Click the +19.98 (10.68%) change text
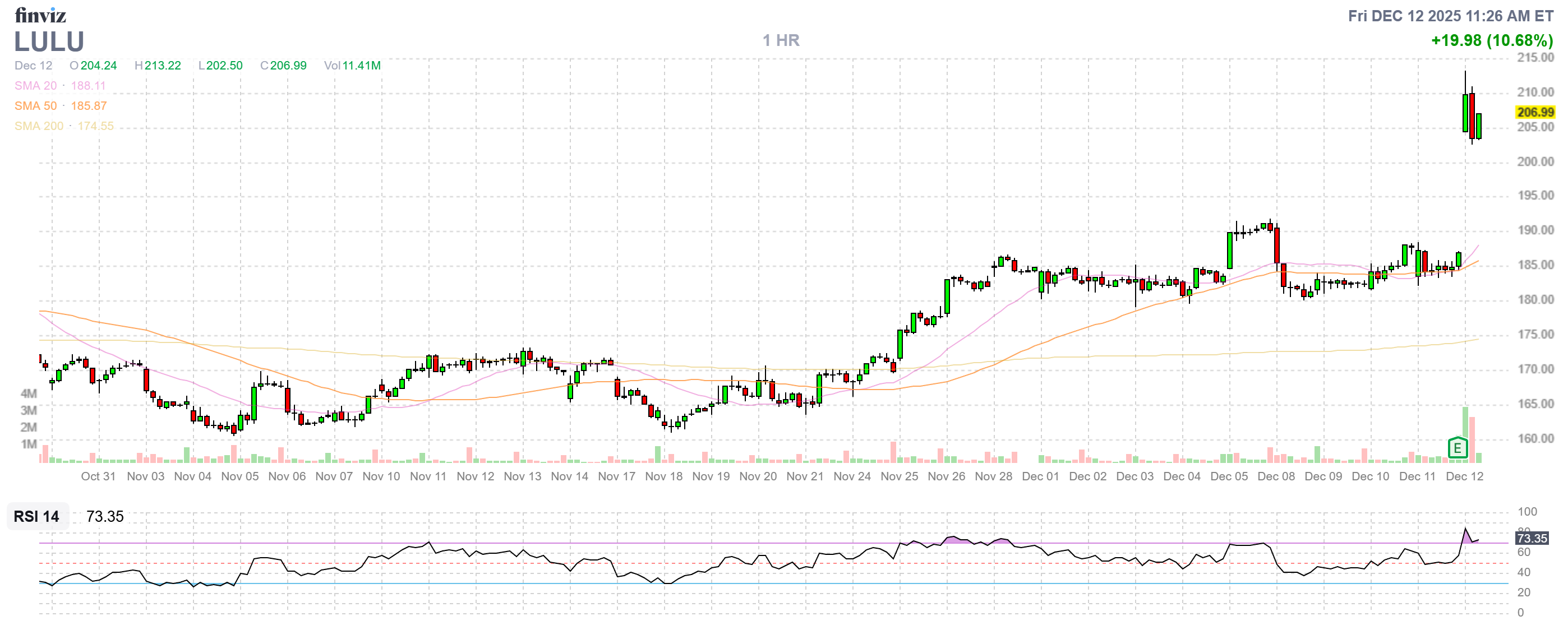Viewport: 1568px width, 630px height. pos(1491,40)
